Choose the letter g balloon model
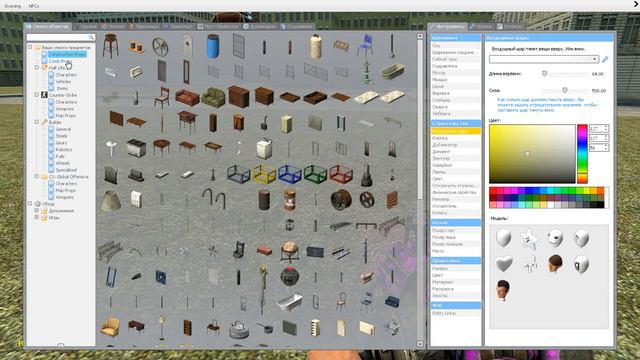The height and width of the screenshot is (360, 640). coord(581,264)
